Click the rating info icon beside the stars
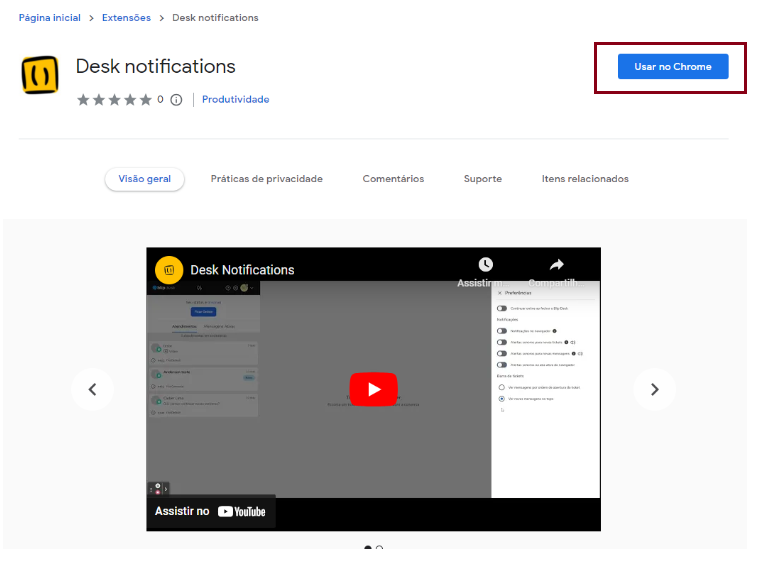 [x=176, y=100]
